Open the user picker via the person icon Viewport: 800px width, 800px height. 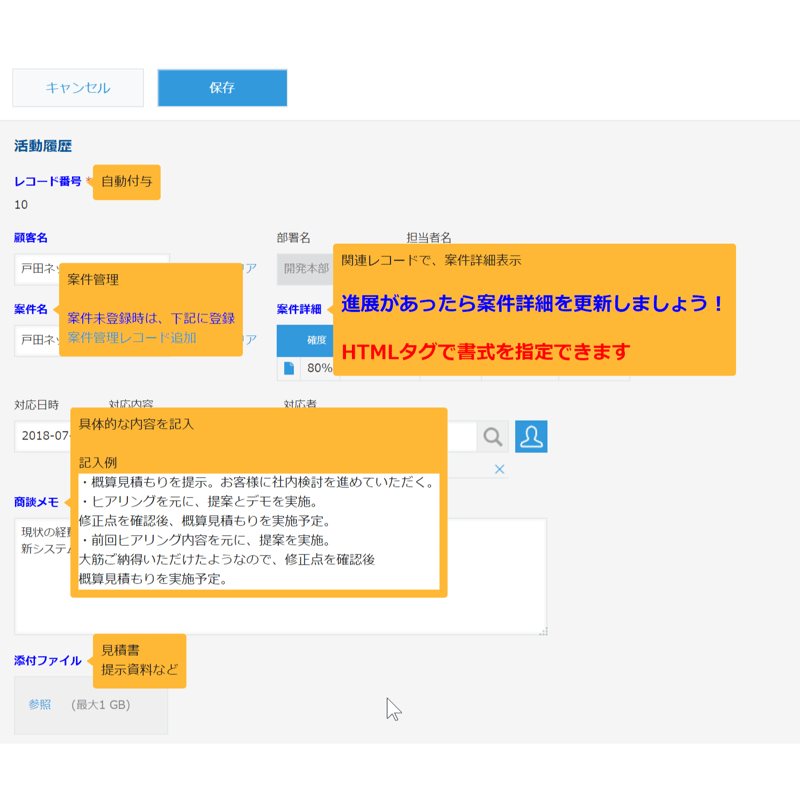531,437
